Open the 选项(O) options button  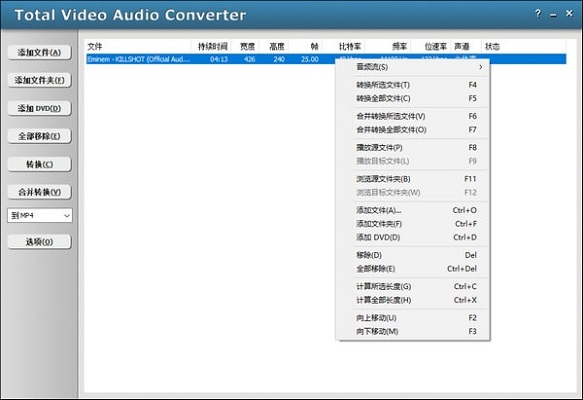(x=39, y=242)
